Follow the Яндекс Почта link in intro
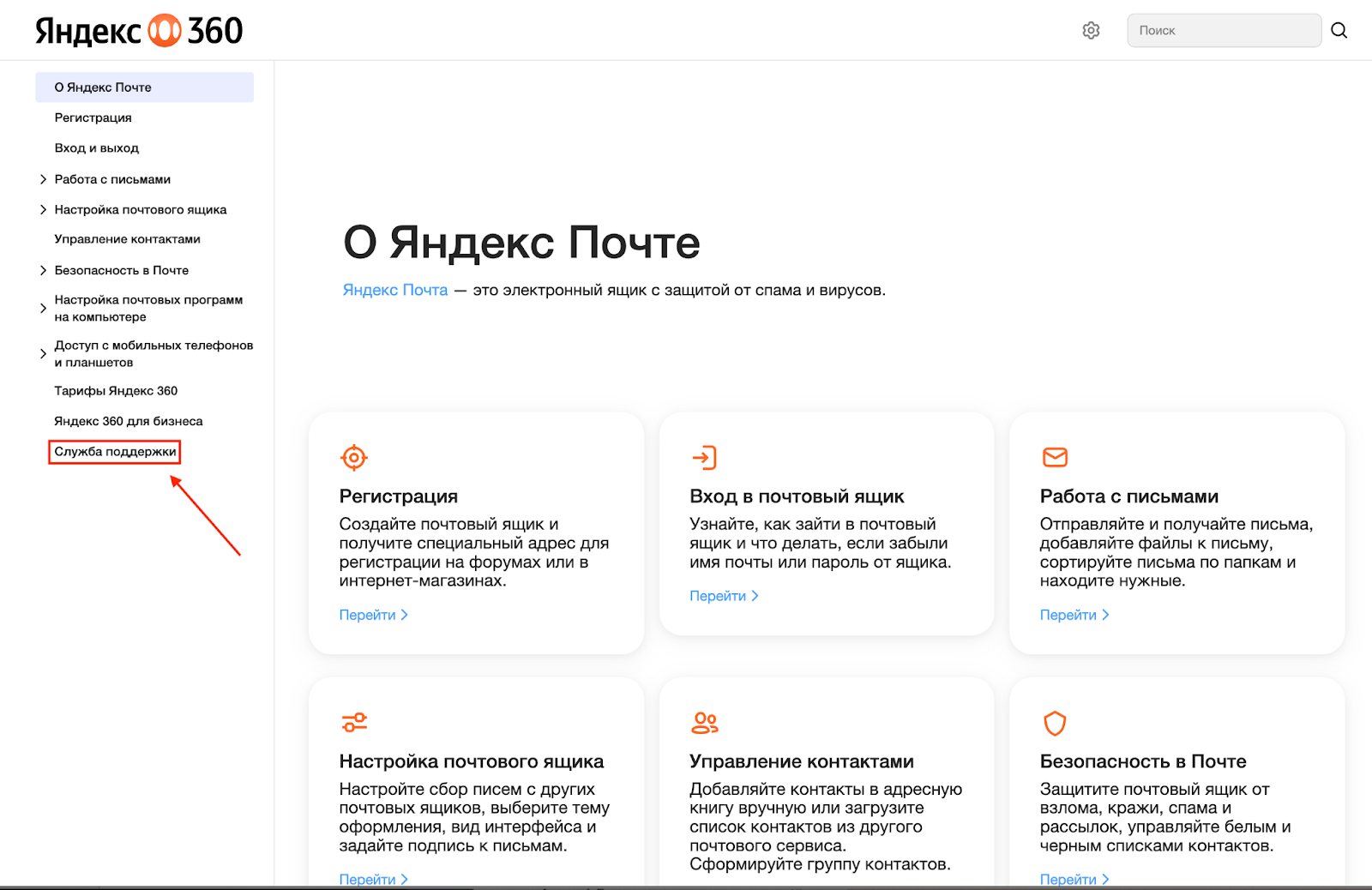Image resolution: width=1372 pixels, height=890 pixels. pyautogui.click(x=395, y=290)
